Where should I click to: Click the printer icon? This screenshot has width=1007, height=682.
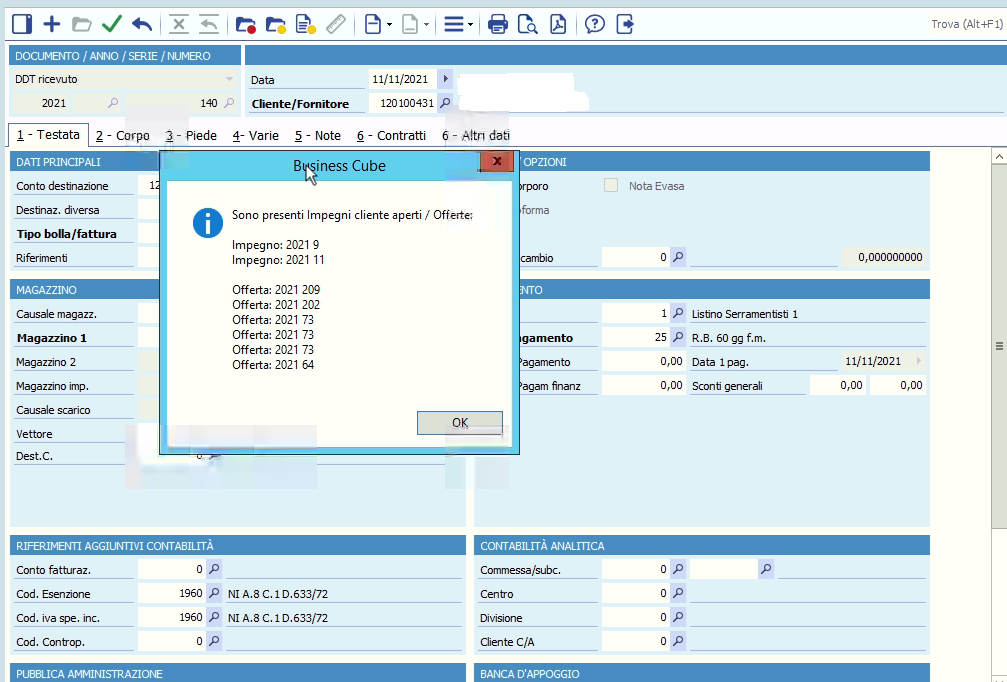tap(498, 25)
